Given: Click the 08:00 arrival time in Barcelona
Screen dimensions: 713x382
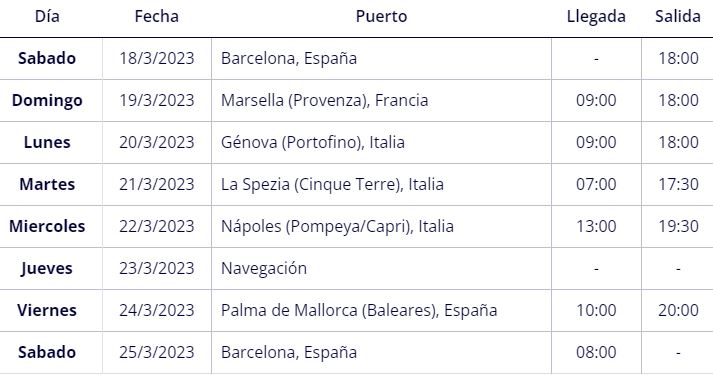Looking at the screenshot, I should pos(596,352).
